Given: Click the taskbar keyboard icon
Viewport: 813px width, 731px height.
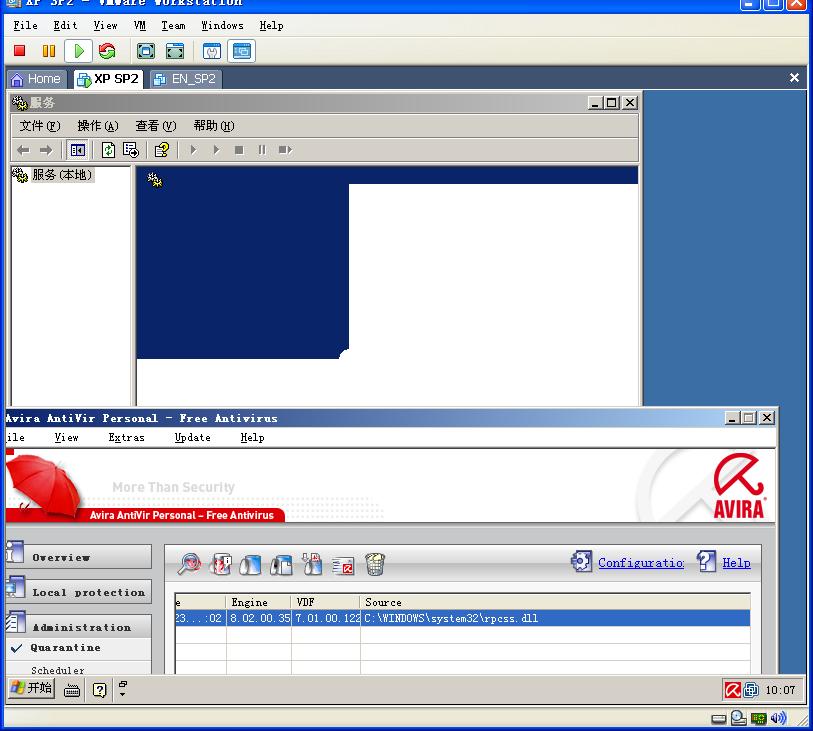Looking at the screenshot, I should pyautogui.click(x=72, y=690).
